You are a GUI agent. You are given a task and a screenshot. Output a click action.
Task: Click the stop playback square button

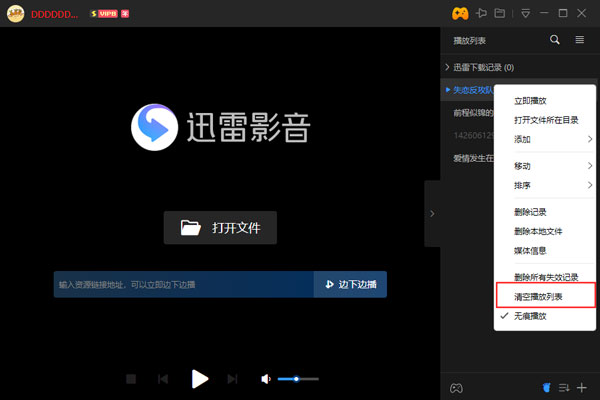coord(131,379)
